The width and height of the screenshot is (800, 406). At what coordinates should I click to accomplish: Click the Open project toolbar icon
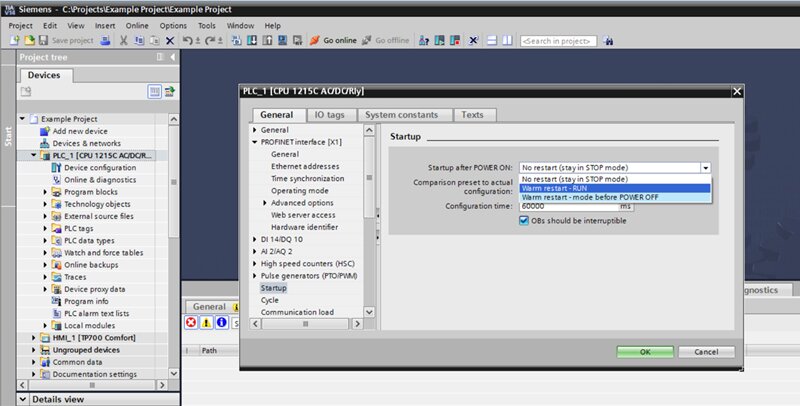click(x=30, y=40)
